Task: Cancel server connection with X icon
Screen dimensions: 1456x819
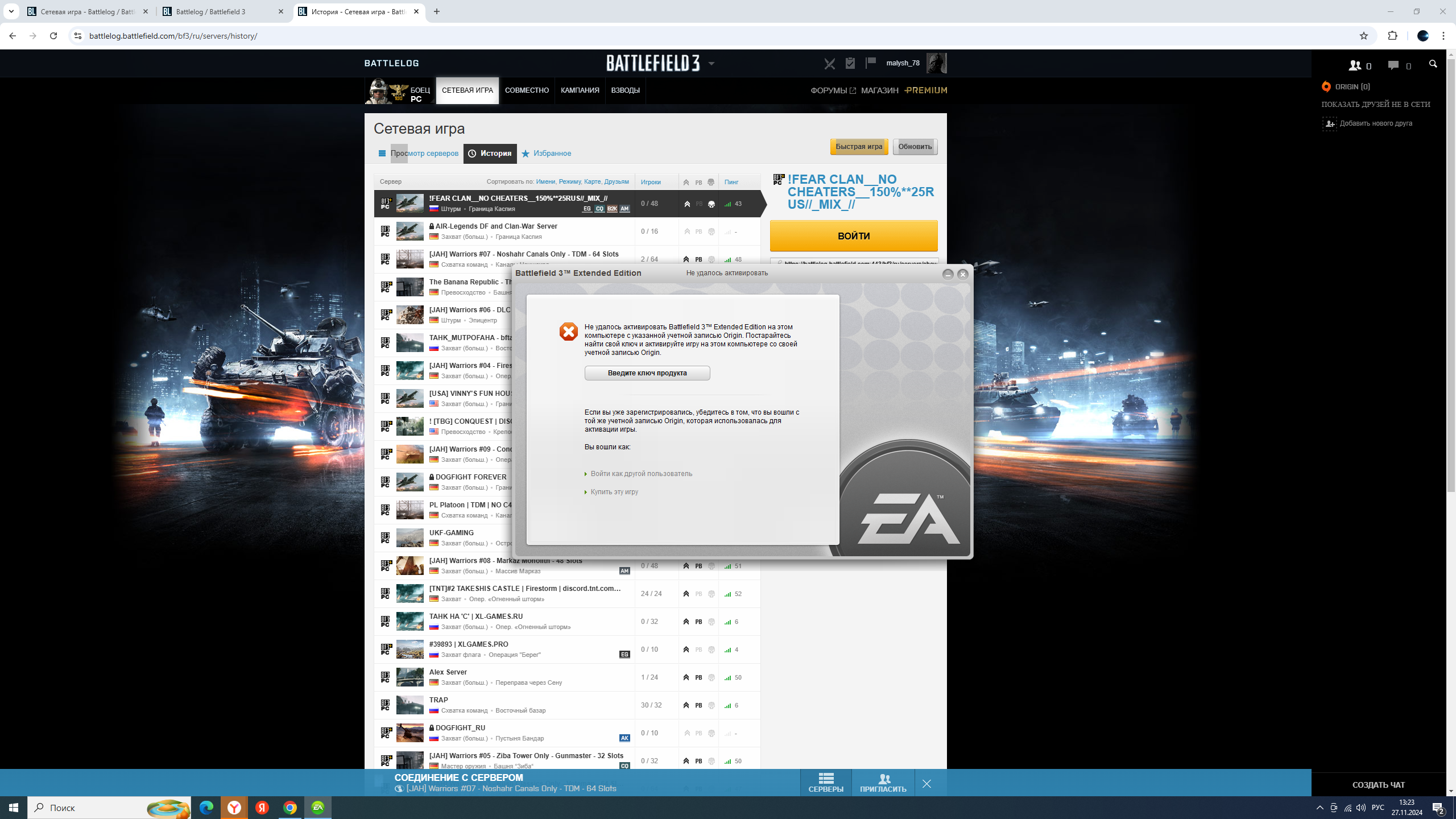Action: (926, 784)
